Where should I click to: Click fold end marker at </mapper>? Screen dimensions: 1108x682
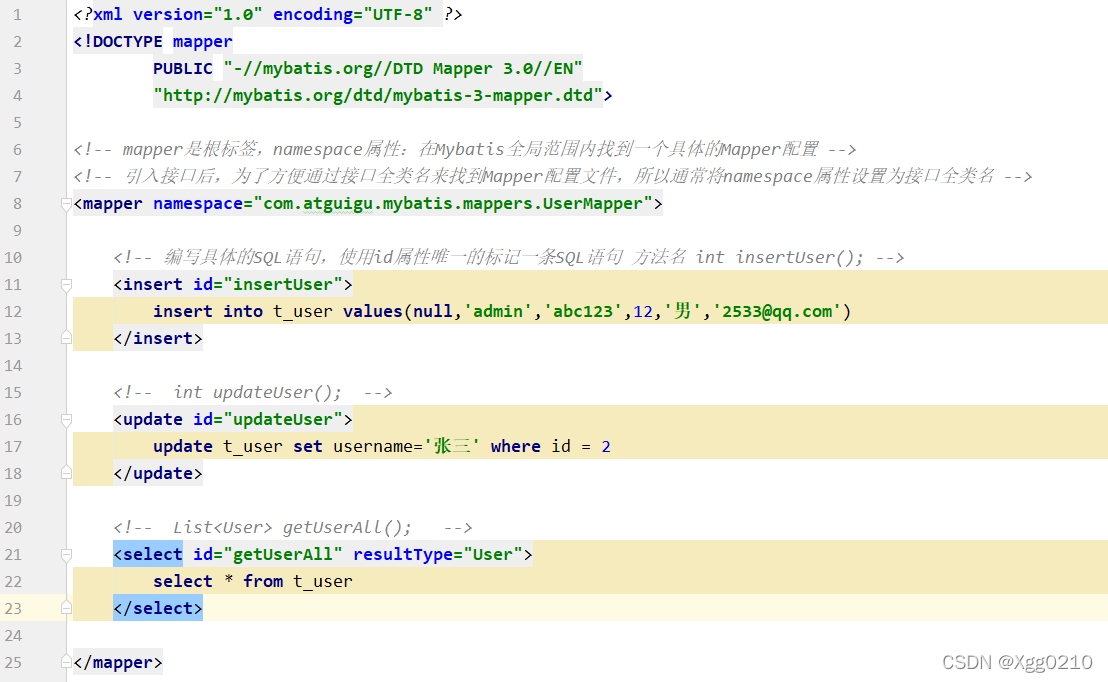point(66,662)
